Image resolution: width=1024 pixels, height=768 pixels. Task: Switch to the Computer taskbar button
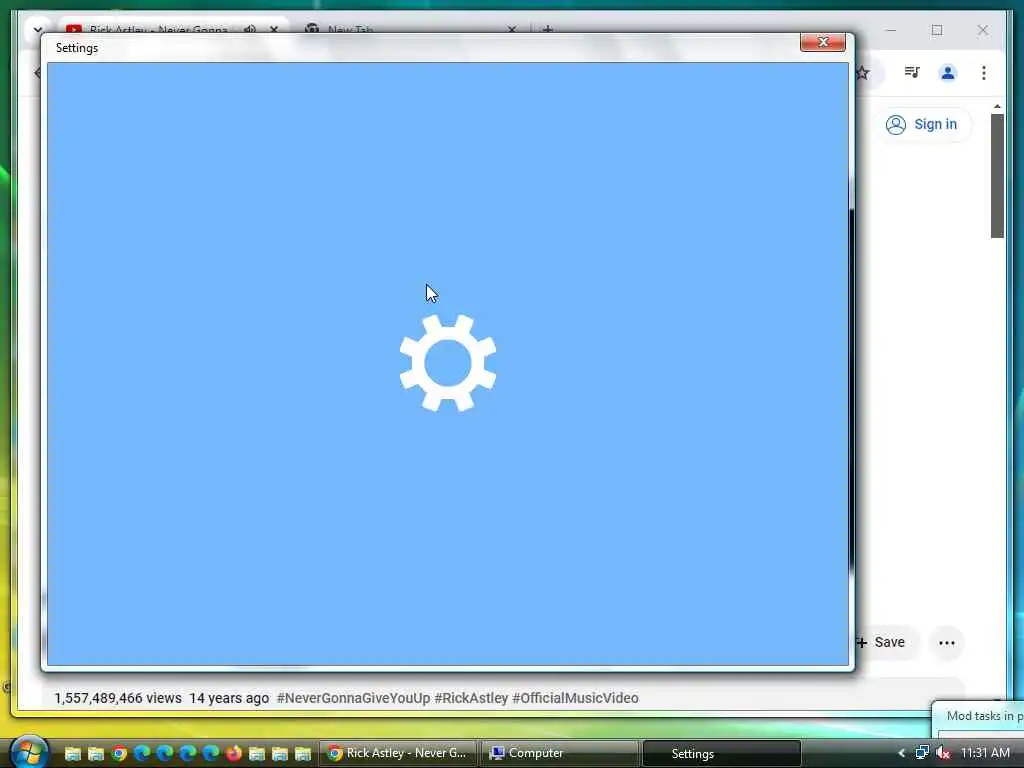tap(559, 753)
